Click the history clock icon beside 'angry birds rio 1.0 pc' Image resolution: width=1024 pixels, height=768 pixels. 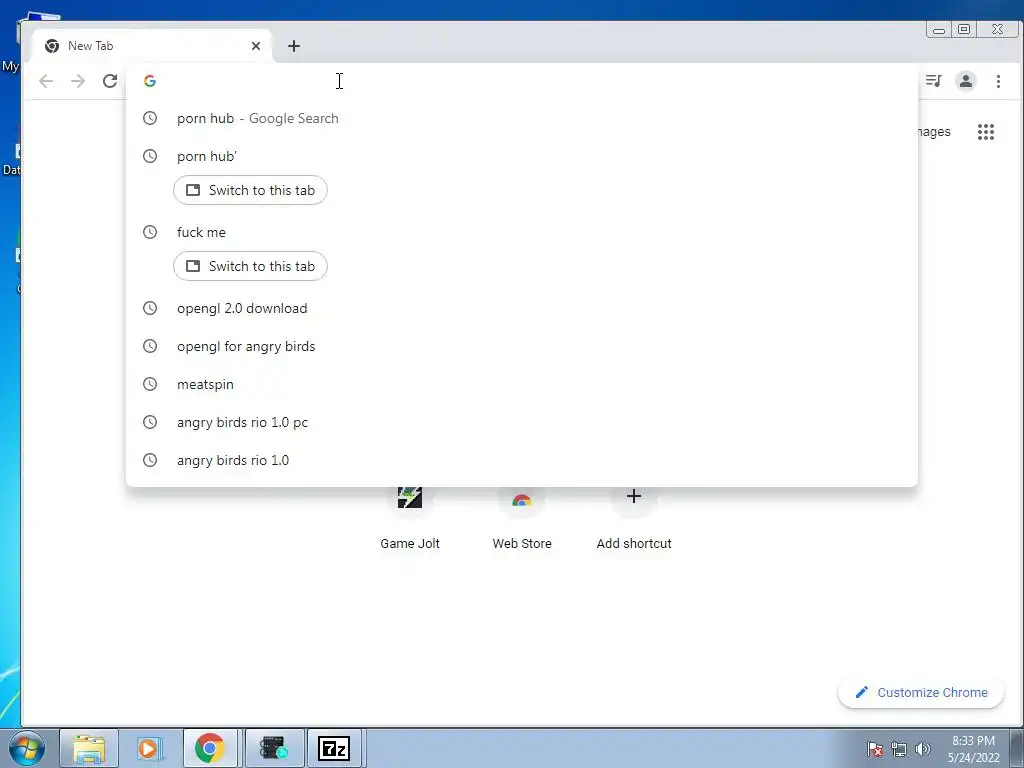(x=150, y=422)
